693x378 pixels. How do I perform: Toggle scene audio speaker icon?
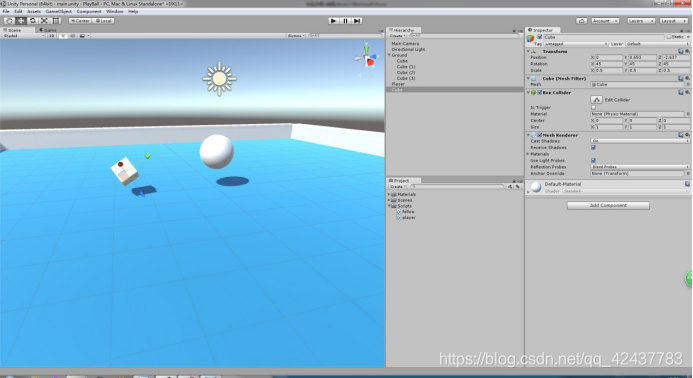pyautogui.click(x=72, y=36)
